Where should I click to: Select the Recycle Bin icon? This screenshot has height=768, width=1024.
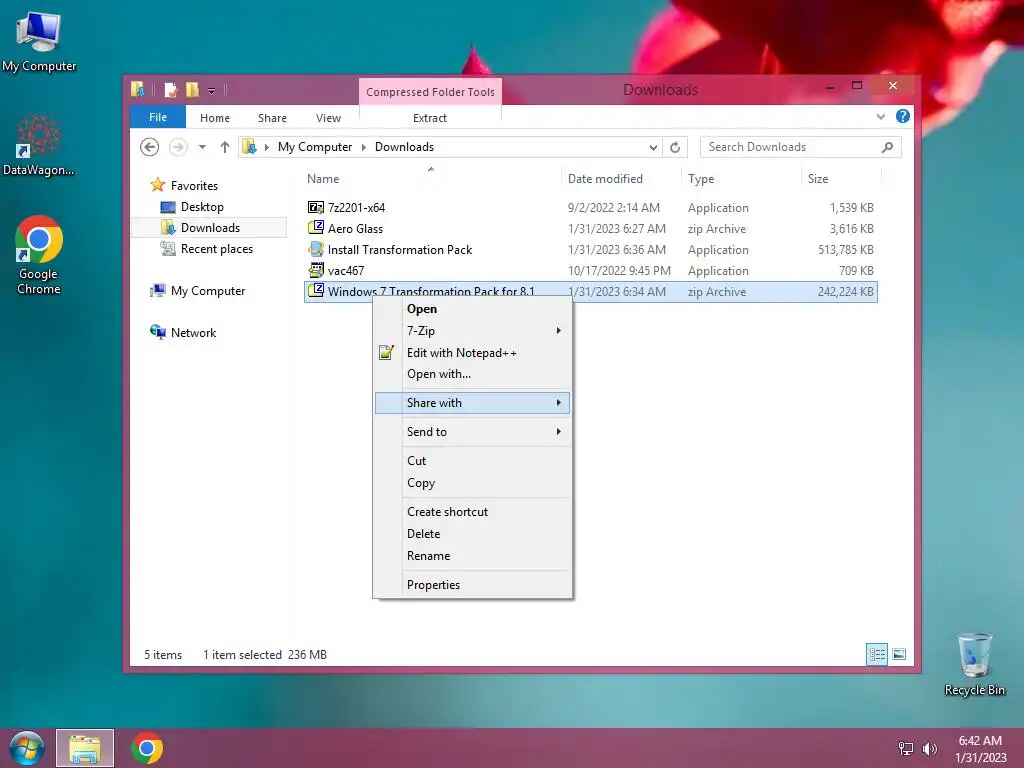click(974, 664)
